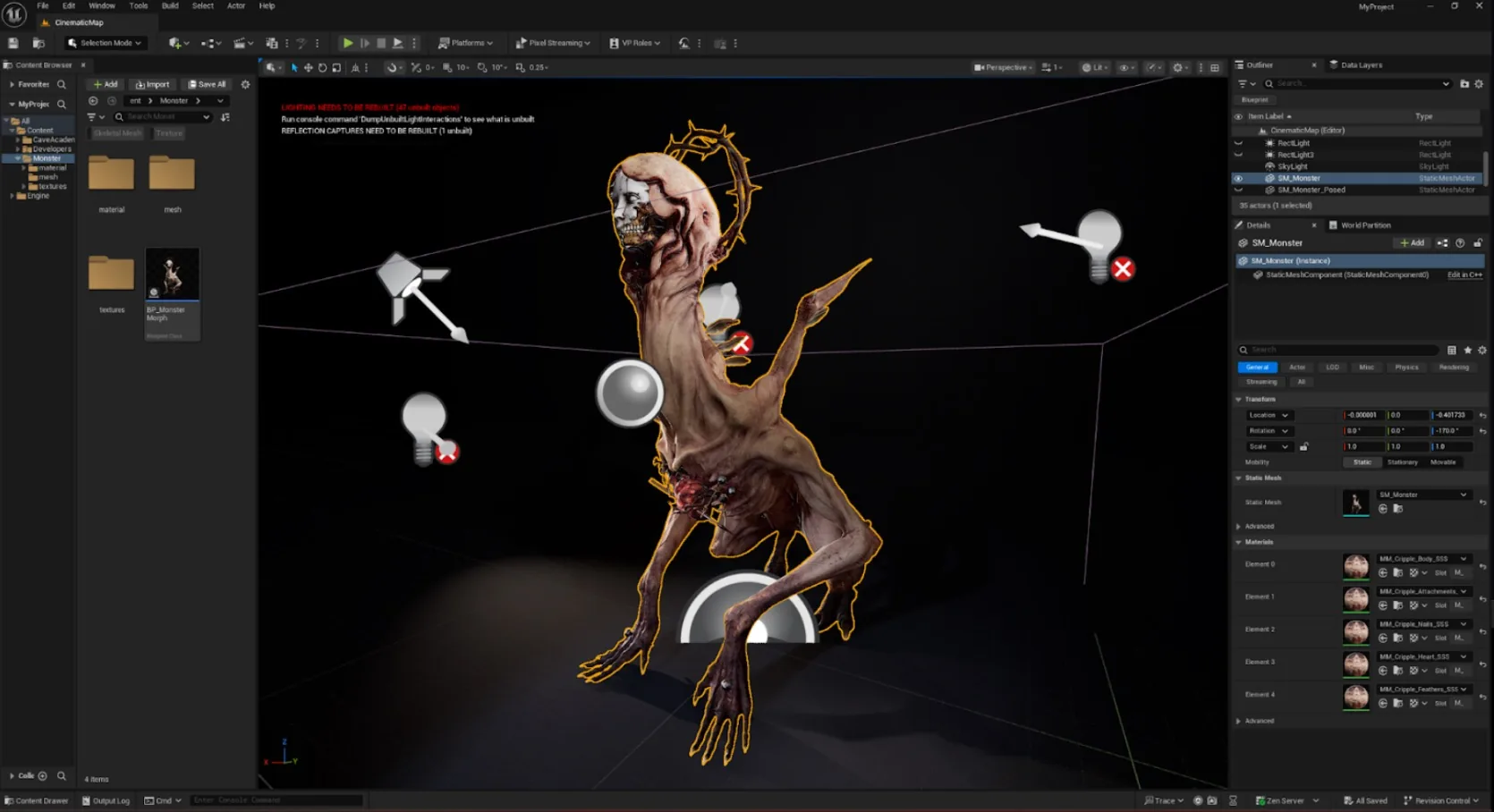Viewport: 1494px width, 812px height.
Task: Click the BP_Monster Morph asset thumbnail
Action: [173, 274]
